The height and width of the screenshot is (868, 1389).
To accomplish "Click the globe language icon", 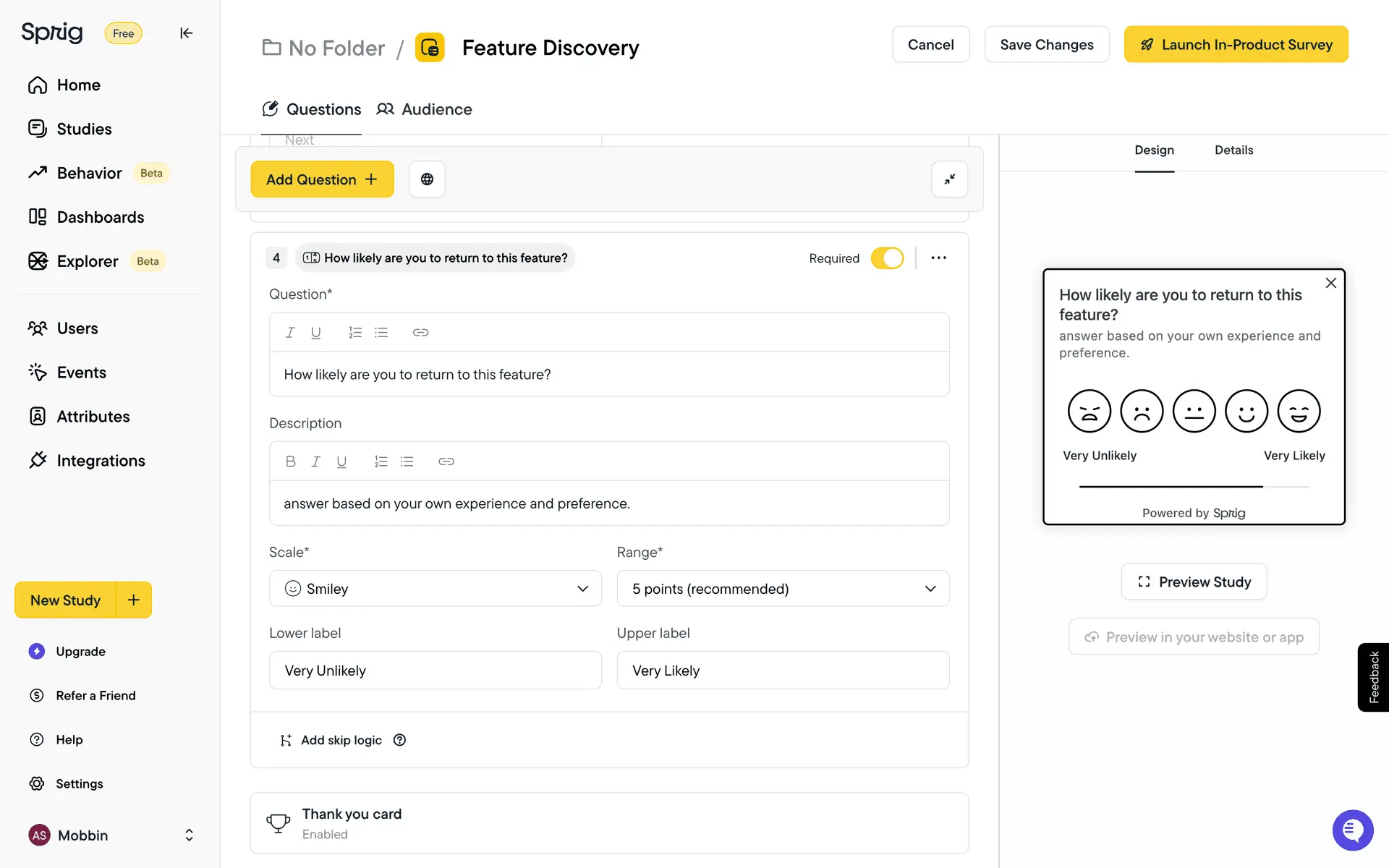I will [x=427, y=179].
